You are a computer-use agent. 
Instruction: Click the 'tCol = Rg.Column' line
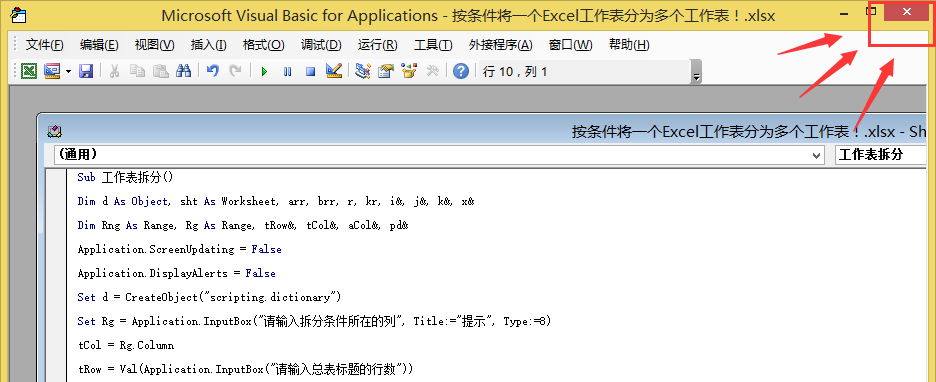(x=126, y=345)
